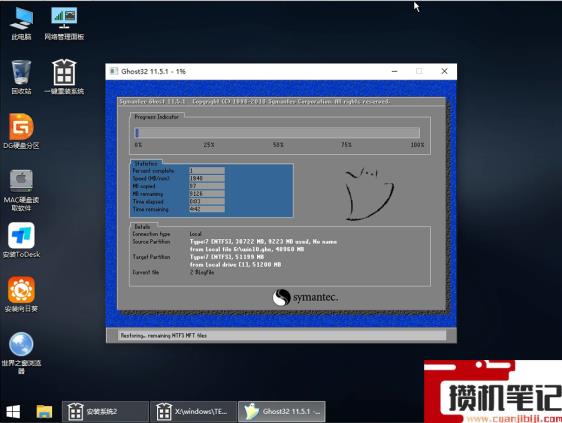This screenshot has width=562, height=423.
Task: Click the Ghost progress indicator bar
Action: (277, 133)
